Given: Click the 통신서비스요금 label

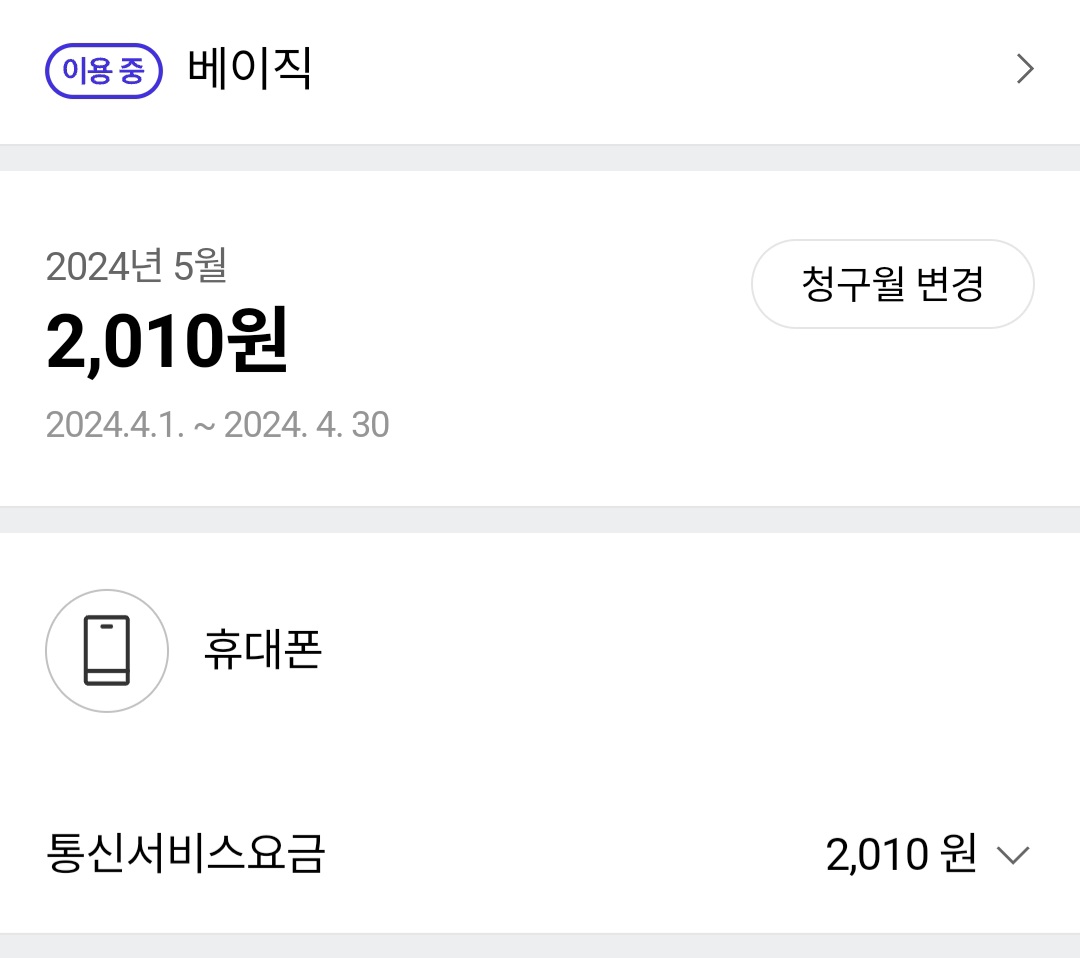Looking at the screenshot, I should coord(186,855).
